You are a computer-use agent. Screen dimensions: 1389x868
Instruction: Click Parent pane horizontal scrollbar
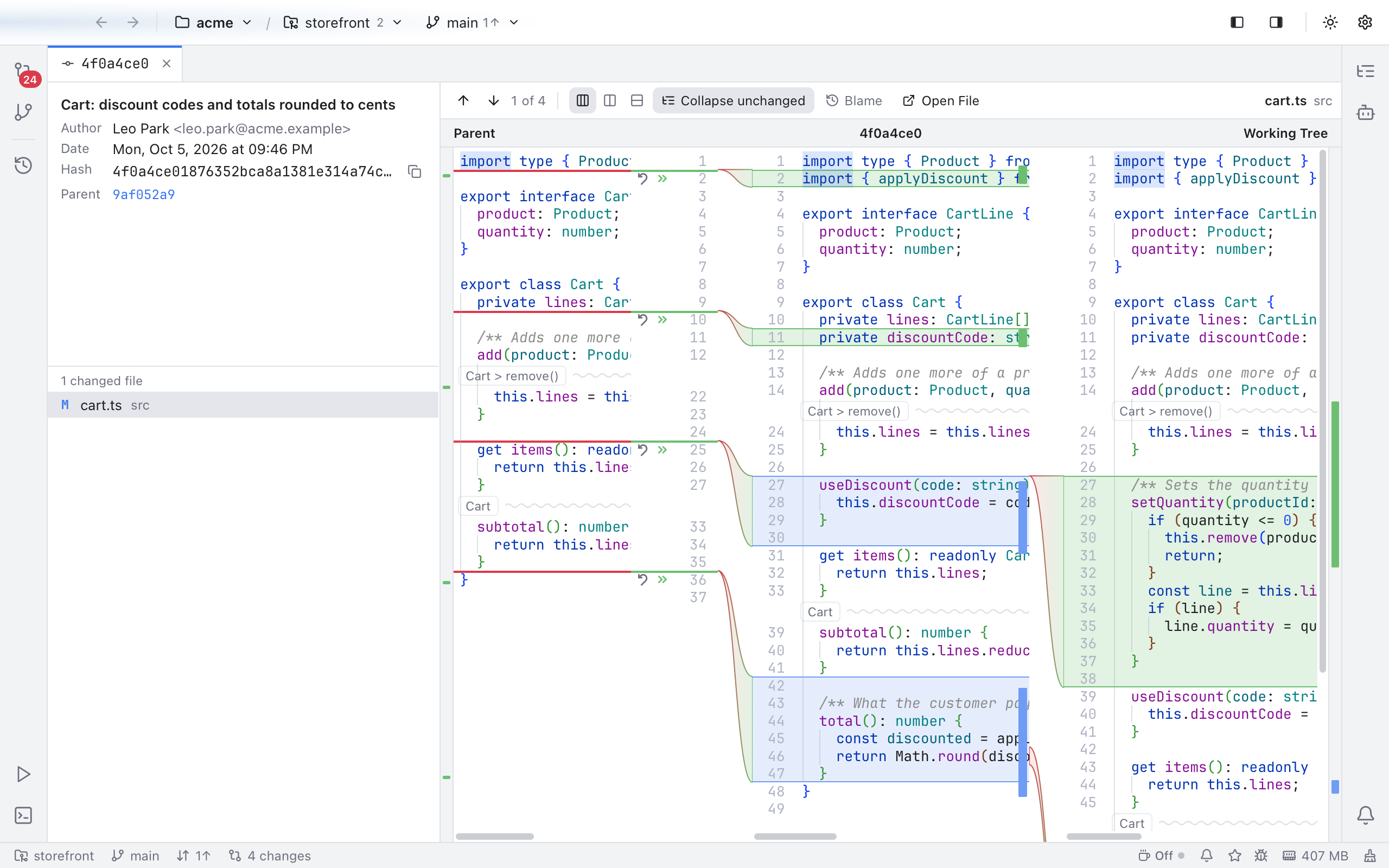click(495, 837)
